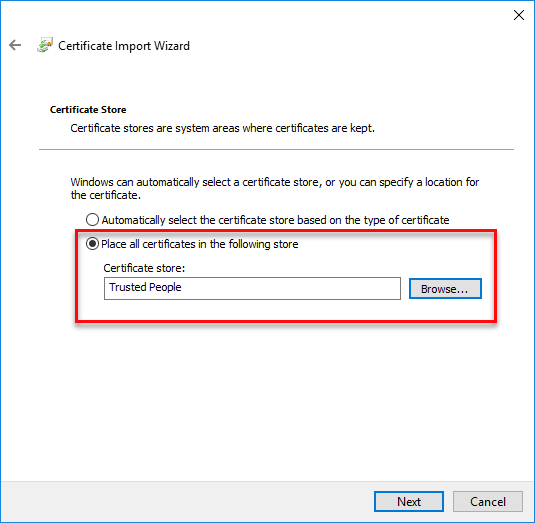Click the 'Certificate stores are system areas' description
Image resolution: width=535 pixels, height=523 pixels.
click(222, 128)
